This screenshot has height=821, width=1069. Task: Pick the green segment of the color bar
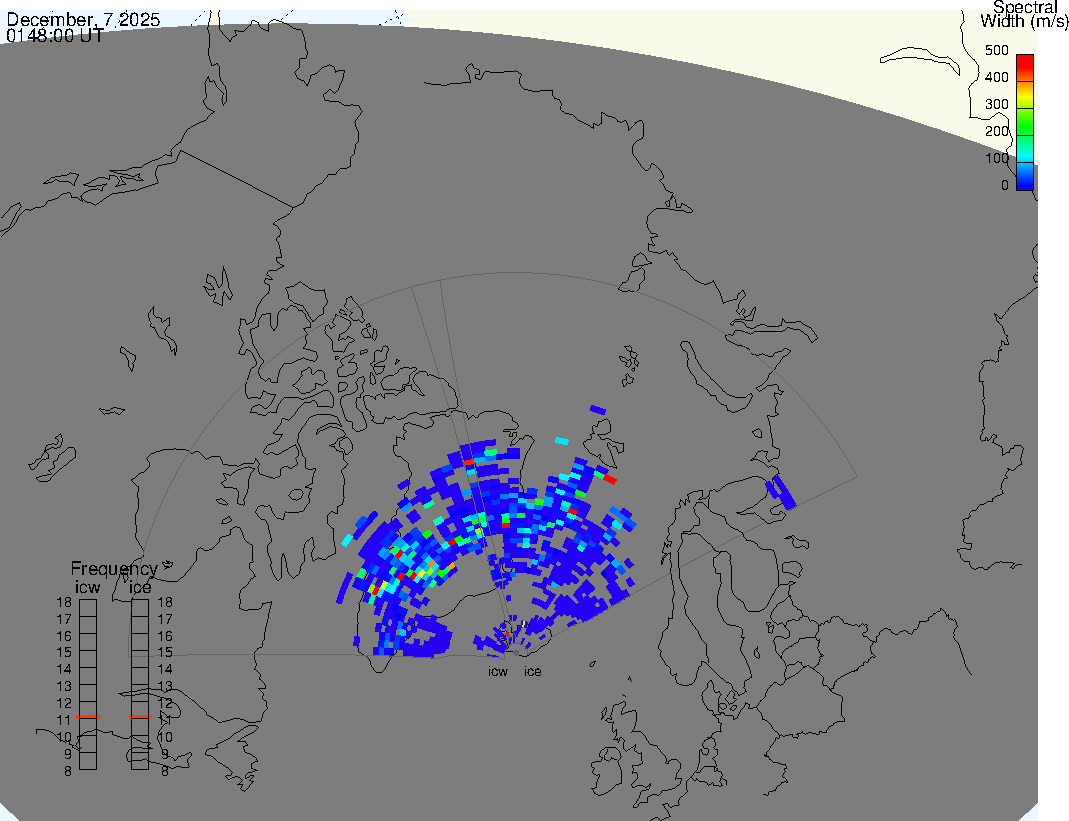point(1025,121)
